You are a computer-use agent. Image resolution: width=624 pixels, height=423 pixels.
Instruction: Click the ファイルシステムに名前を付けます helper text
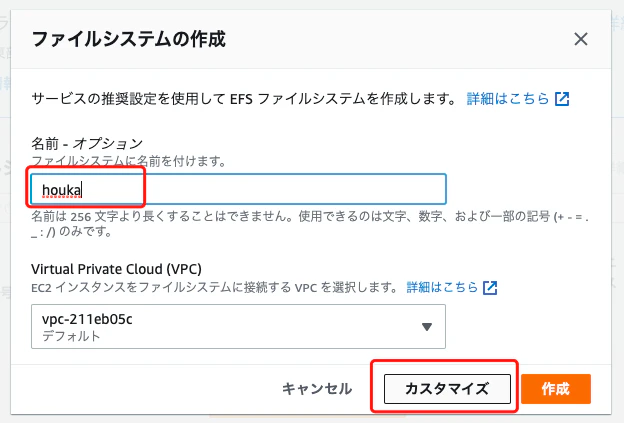pos(129,161)
